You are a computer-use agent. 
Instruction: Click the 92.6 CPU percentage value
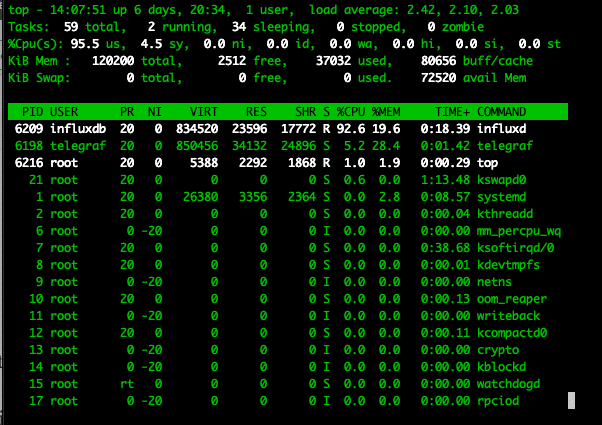[x=351, y=129]
